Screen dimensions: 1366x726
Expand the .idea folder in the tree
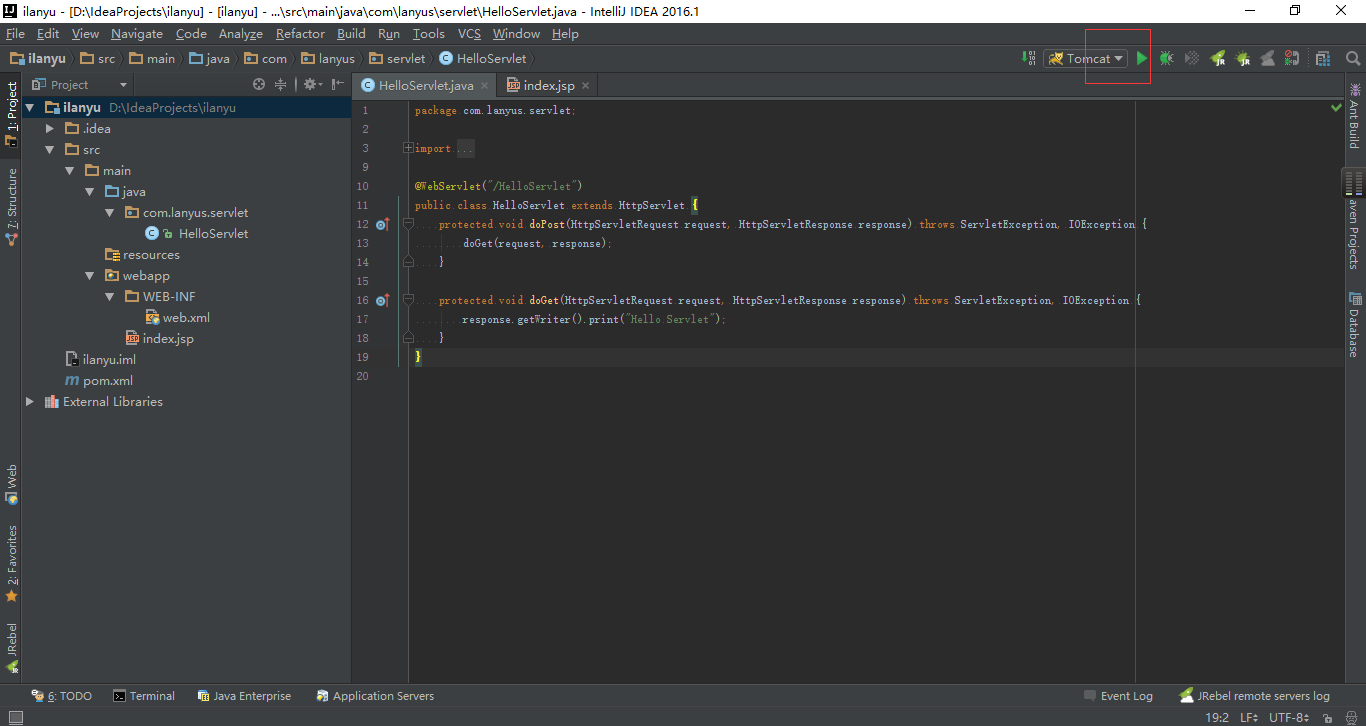pos(50,129)
